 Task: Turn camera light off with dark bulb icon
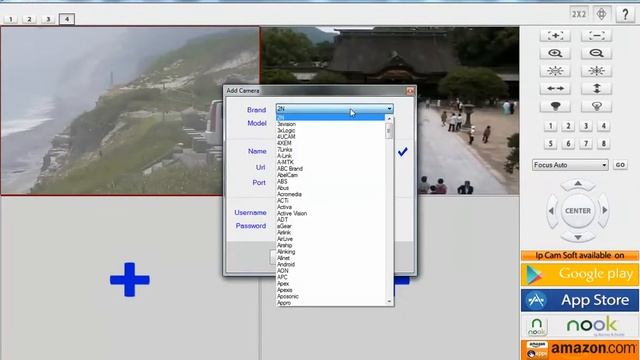point(555,107)
